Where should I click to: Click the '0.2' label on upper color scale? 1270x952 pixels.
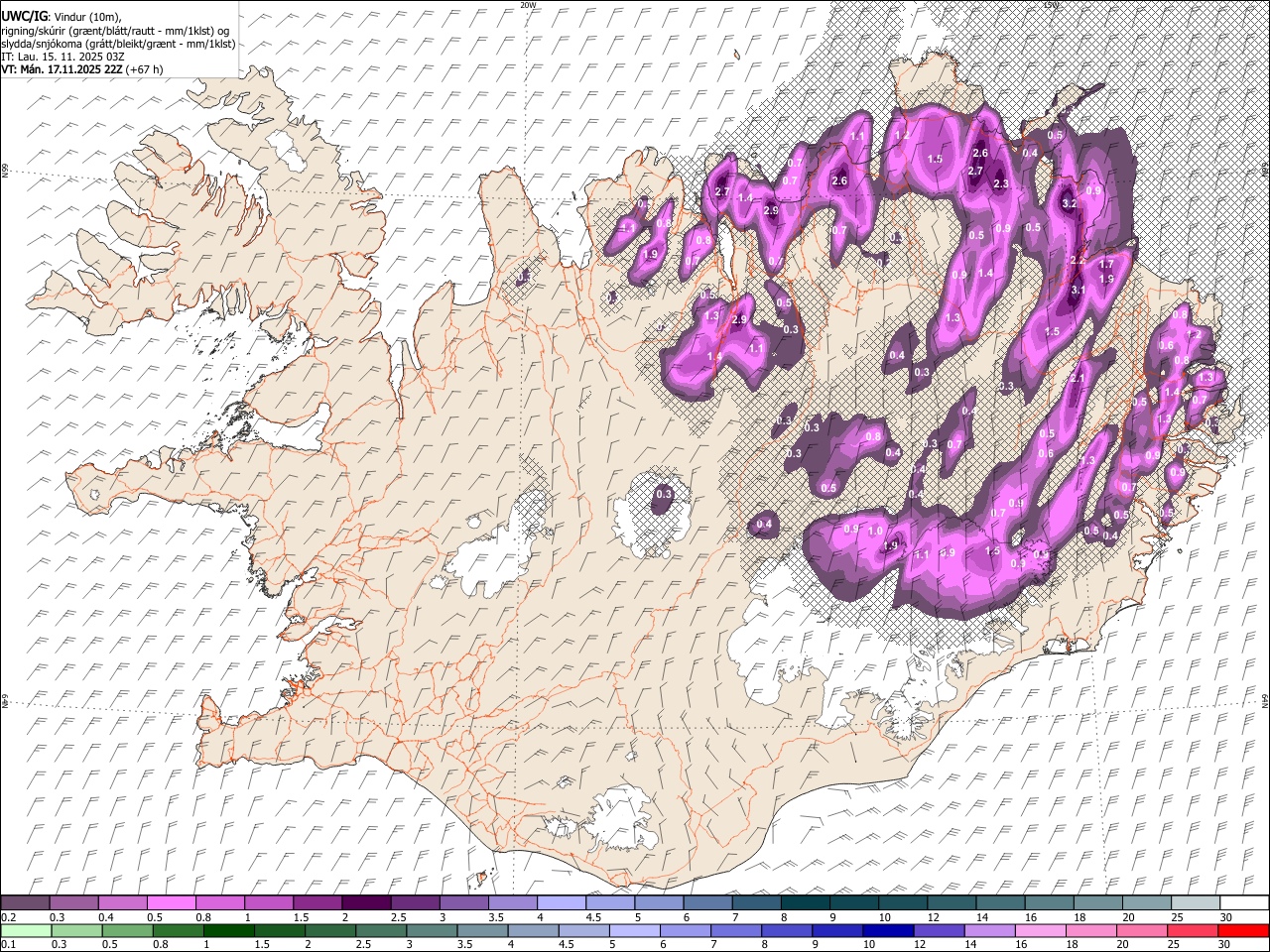pyautogui.click(x=9, y=917)
